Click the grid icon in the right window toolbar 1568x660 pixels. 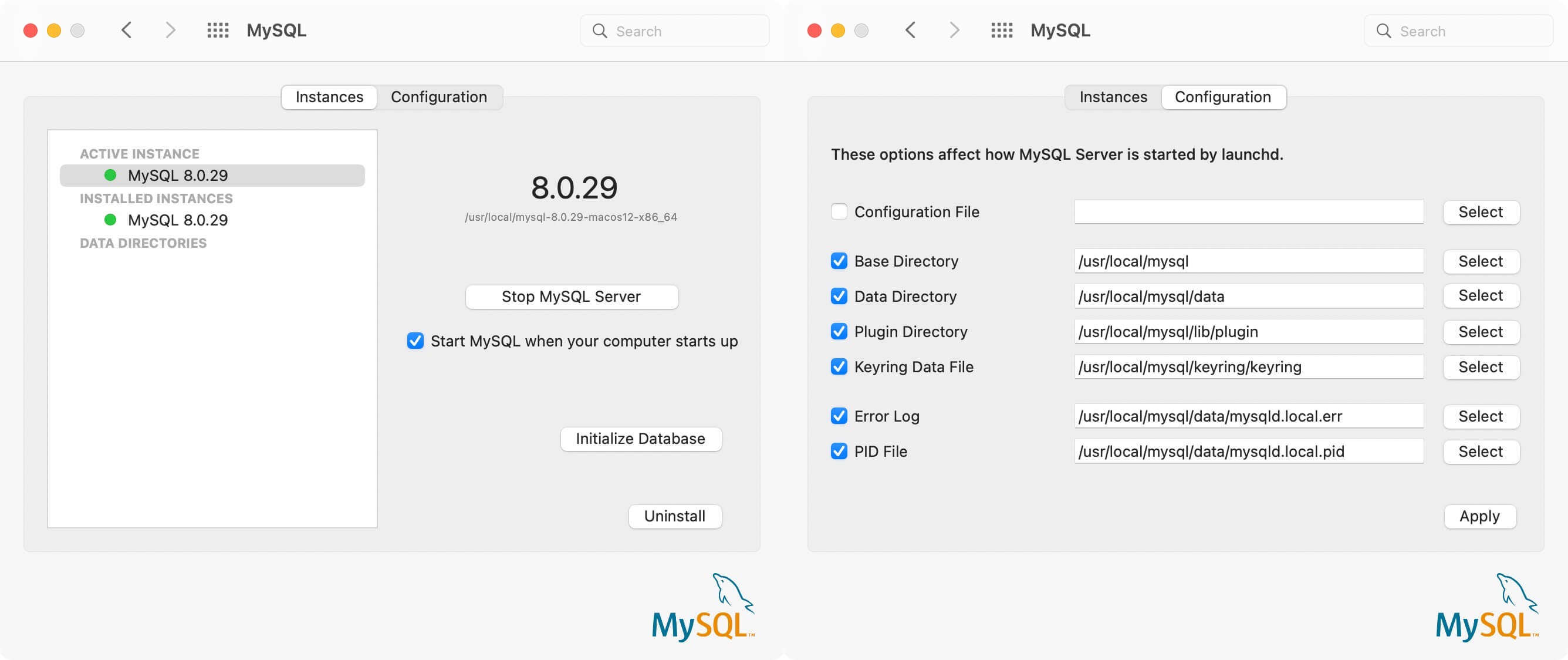[x=1001, y=31]
